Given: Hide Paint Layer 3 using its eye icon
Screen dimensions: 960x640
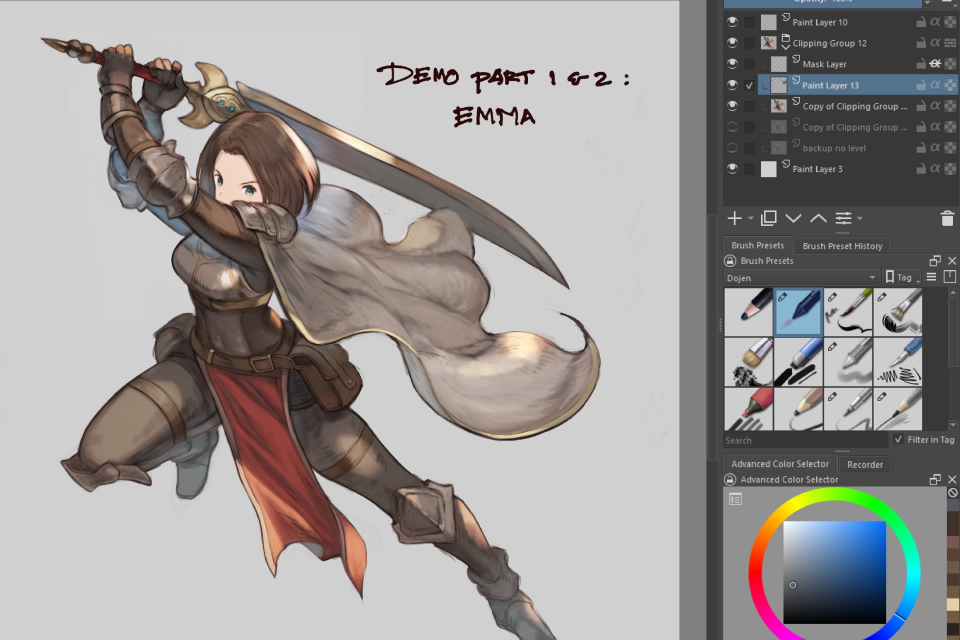Looking at the screenshot, I should (732, 169).
